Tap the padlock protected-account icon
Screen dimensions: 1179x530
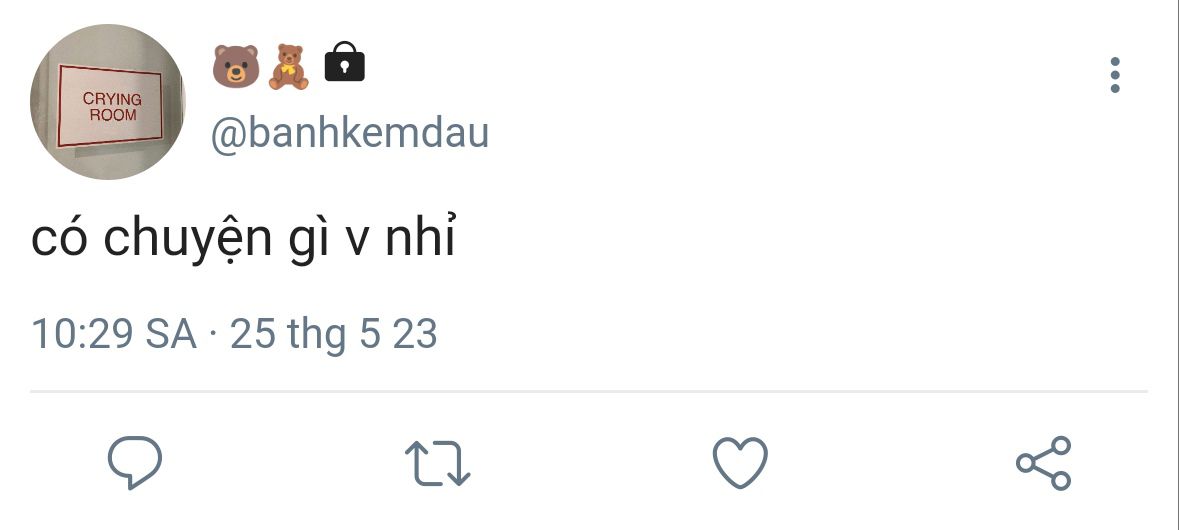[344, 62]
